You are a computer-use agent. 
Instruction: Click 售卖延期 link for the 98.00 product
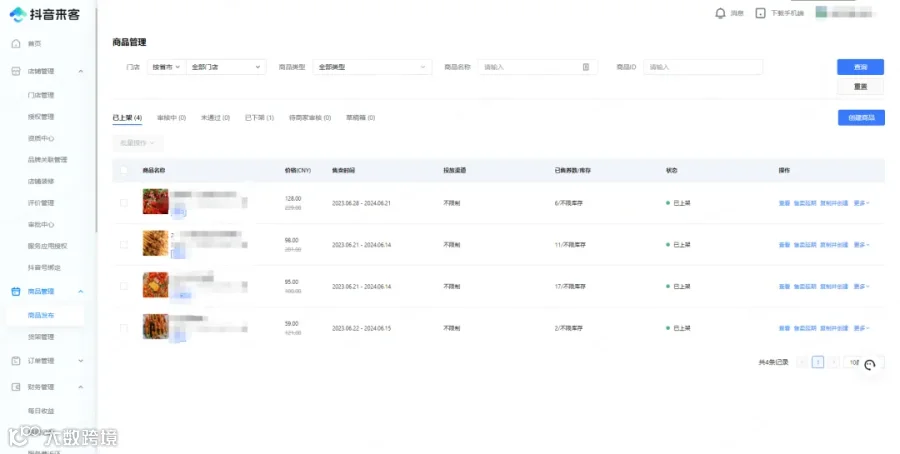(x=805, y=245)
